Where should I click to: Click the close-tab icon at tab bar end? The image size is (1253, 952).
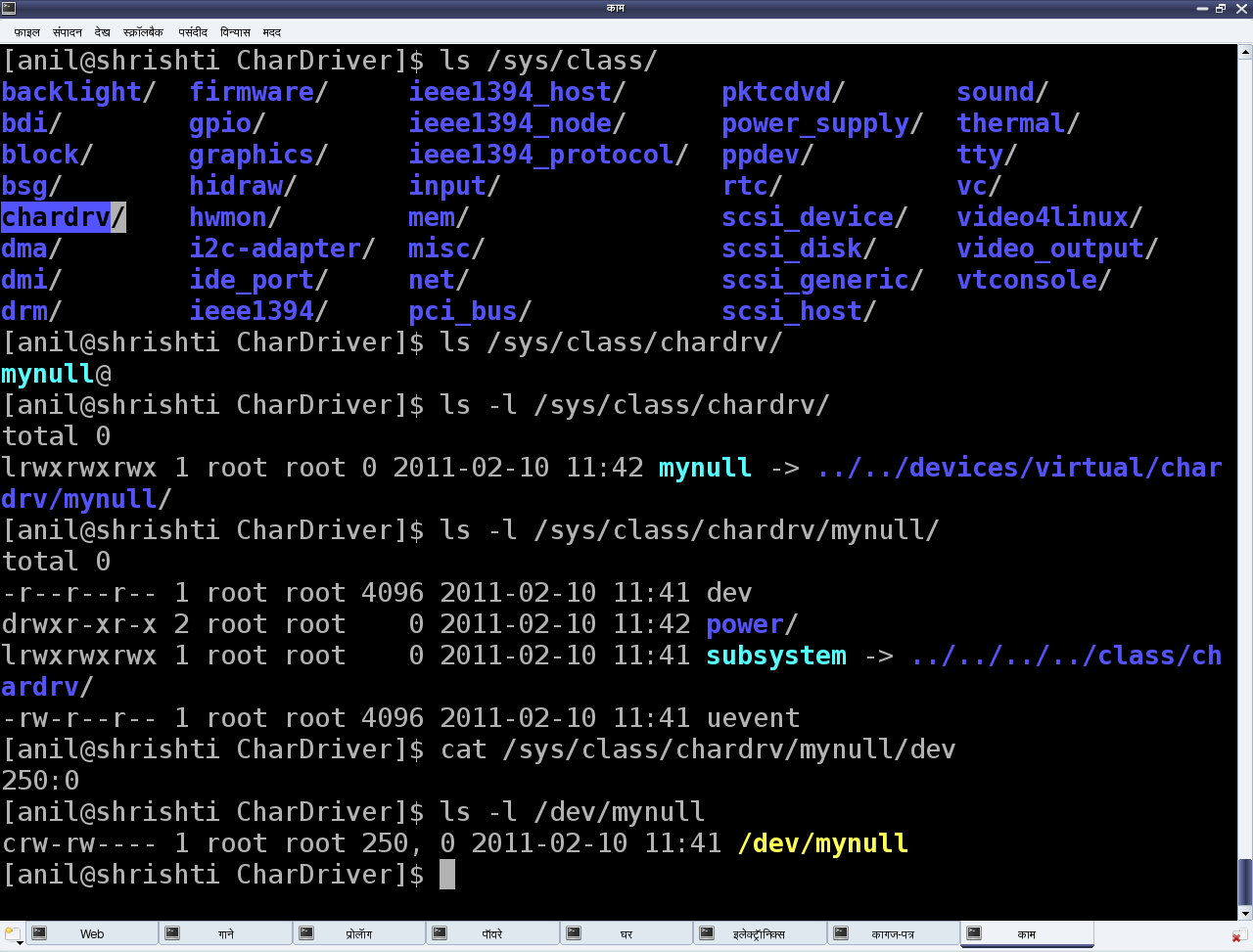(1238, 936)
